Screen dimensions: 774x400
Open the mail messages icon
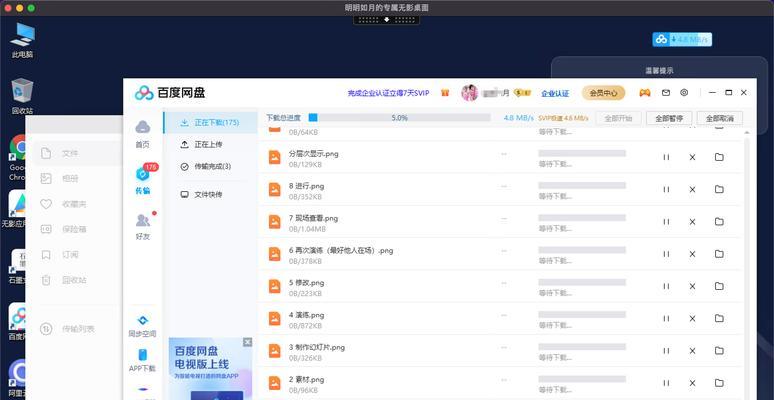click(x=666, y=92)
